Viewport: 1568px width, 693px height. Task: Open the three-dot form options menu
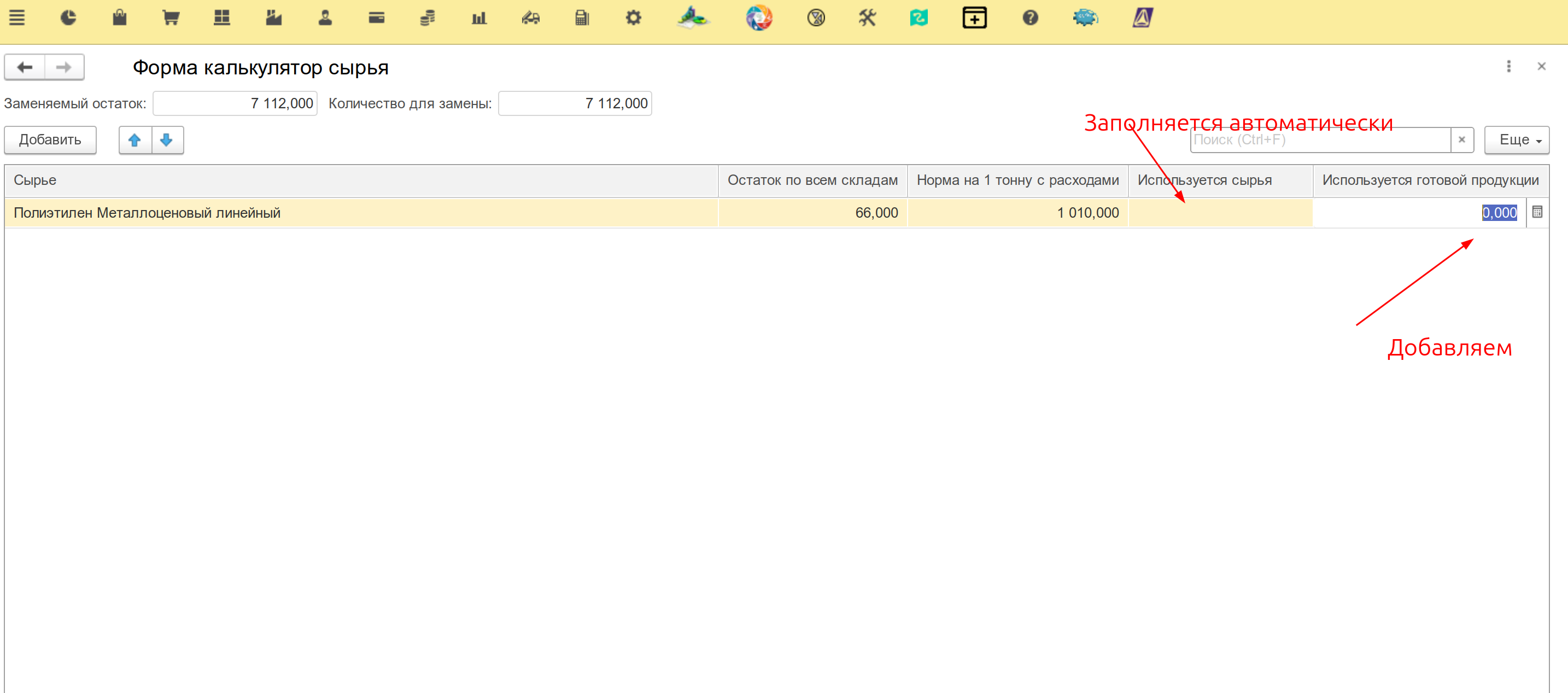[x=1508, y=66]
